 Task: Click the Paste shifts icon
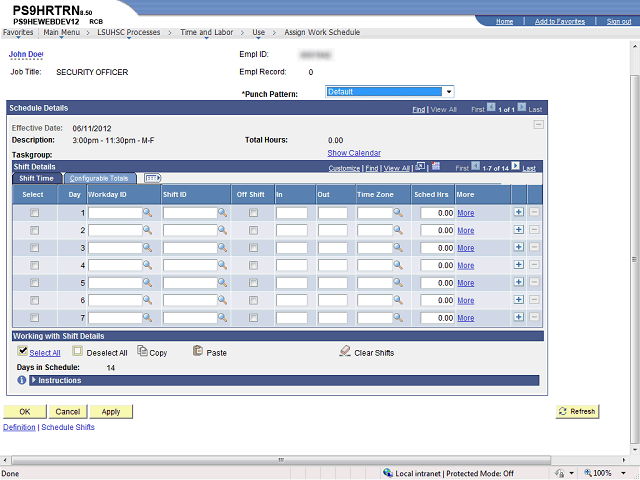[x=198, y=352]
